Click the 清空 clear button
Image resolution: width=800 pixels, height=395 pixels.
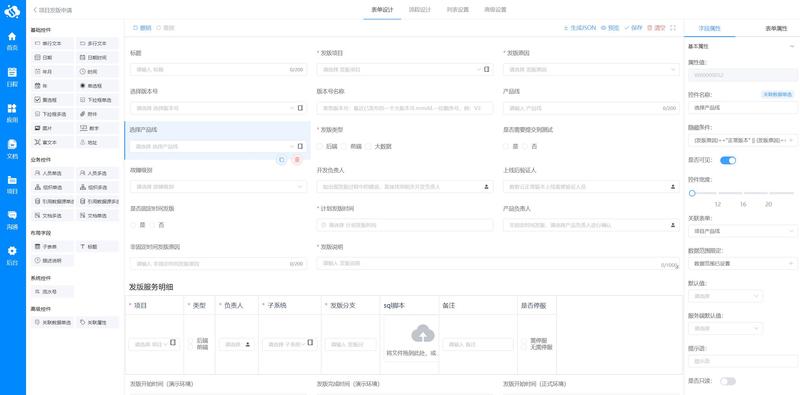click(x=656, y=28)
